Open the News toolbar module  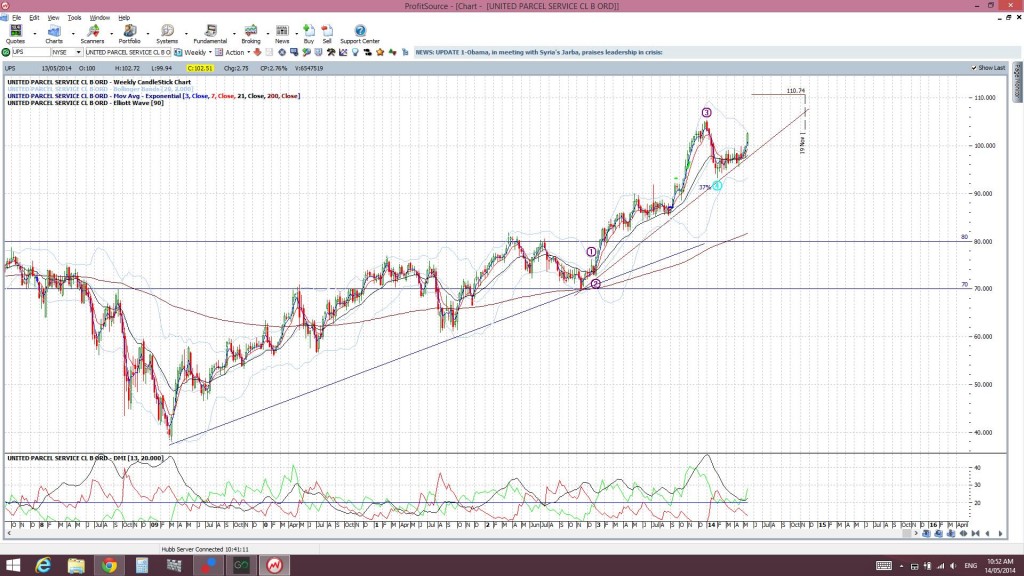tap(282, 34)
